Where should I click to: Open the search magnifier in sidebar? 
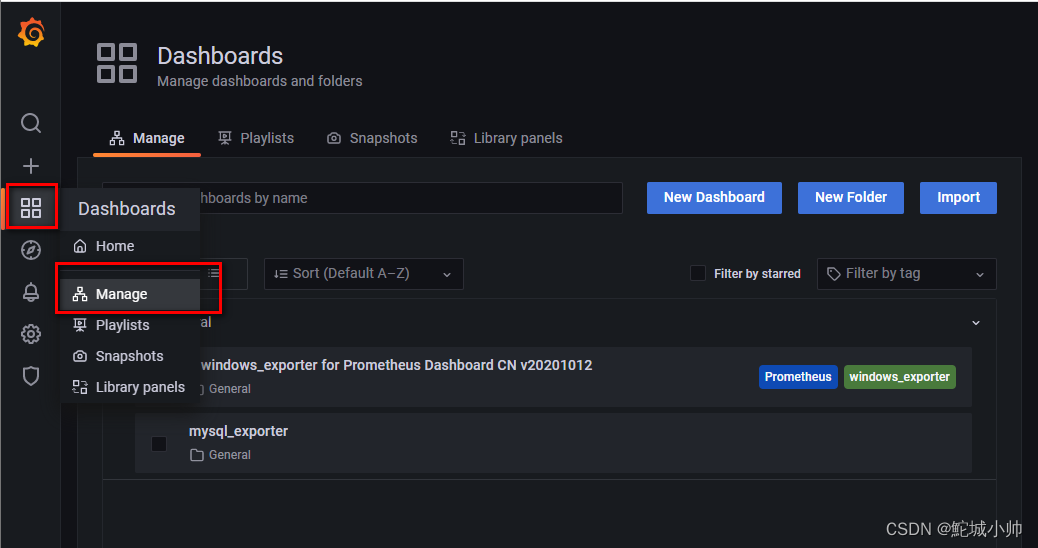coord(30,123)
